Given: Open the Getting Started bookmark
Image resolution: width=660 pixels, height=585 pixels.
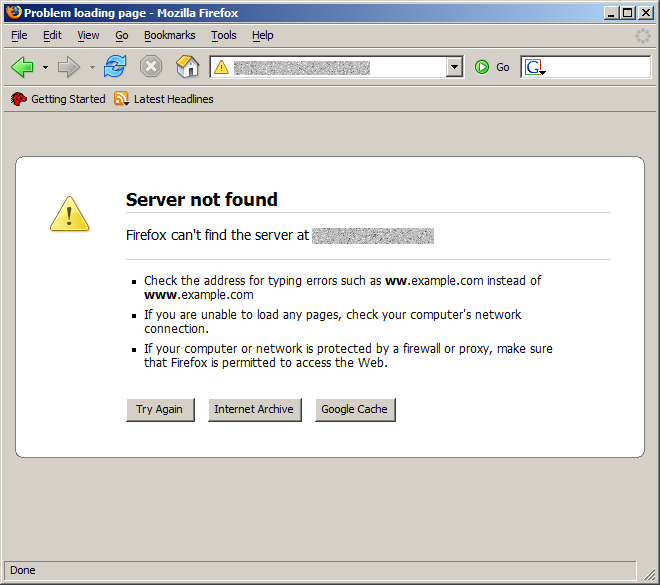Looking at the screenshot, I should click(x=58, y=99).
